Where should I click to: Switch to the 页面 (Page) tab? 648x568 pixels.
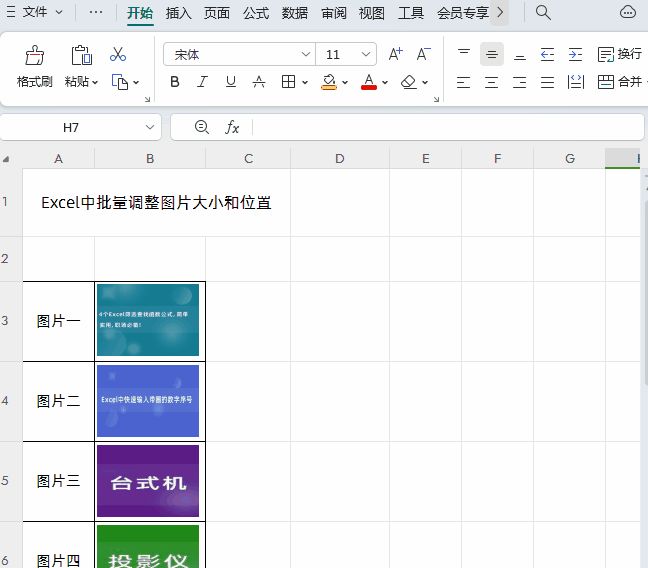(x=217, y=13)
